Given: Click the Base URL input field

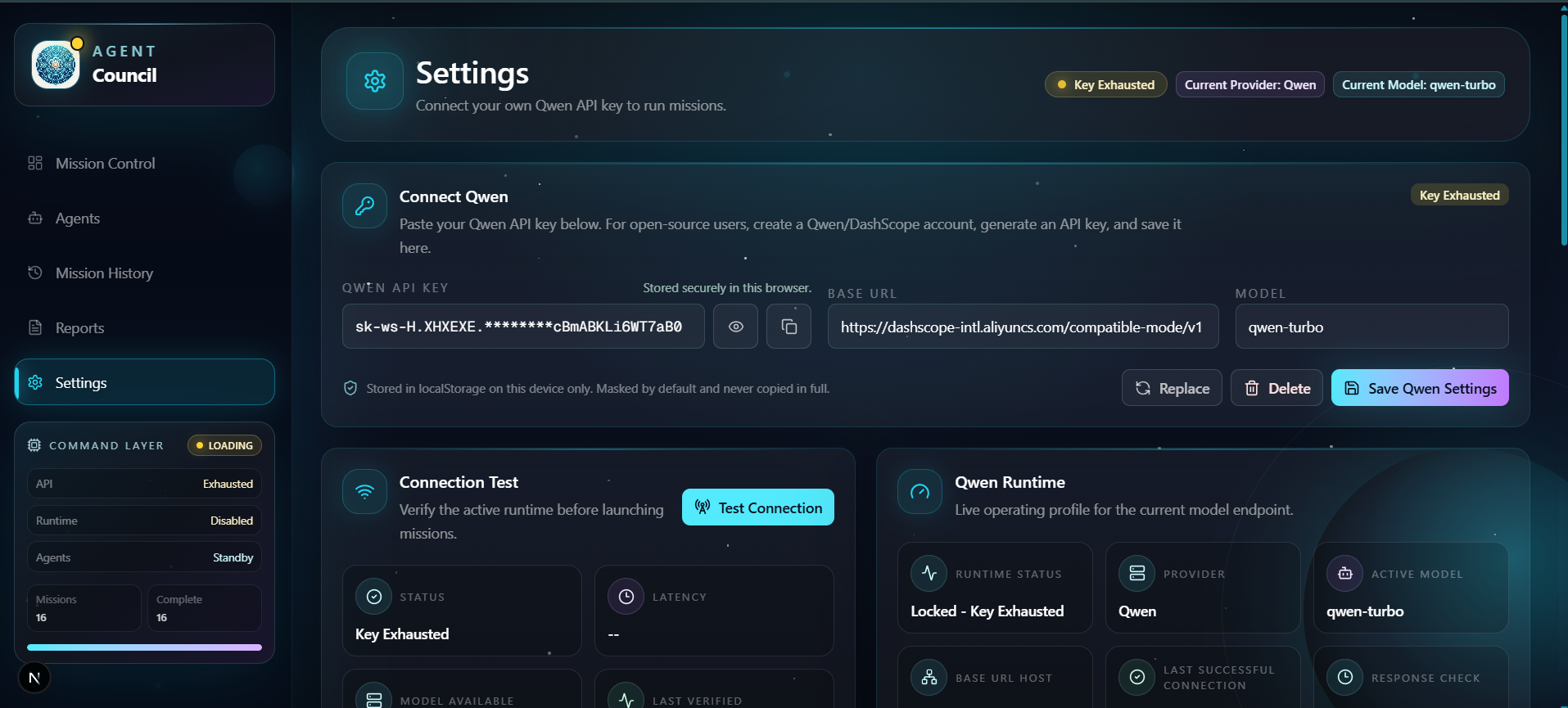Looking at the screenshot, I should [x=1023, y=327].
